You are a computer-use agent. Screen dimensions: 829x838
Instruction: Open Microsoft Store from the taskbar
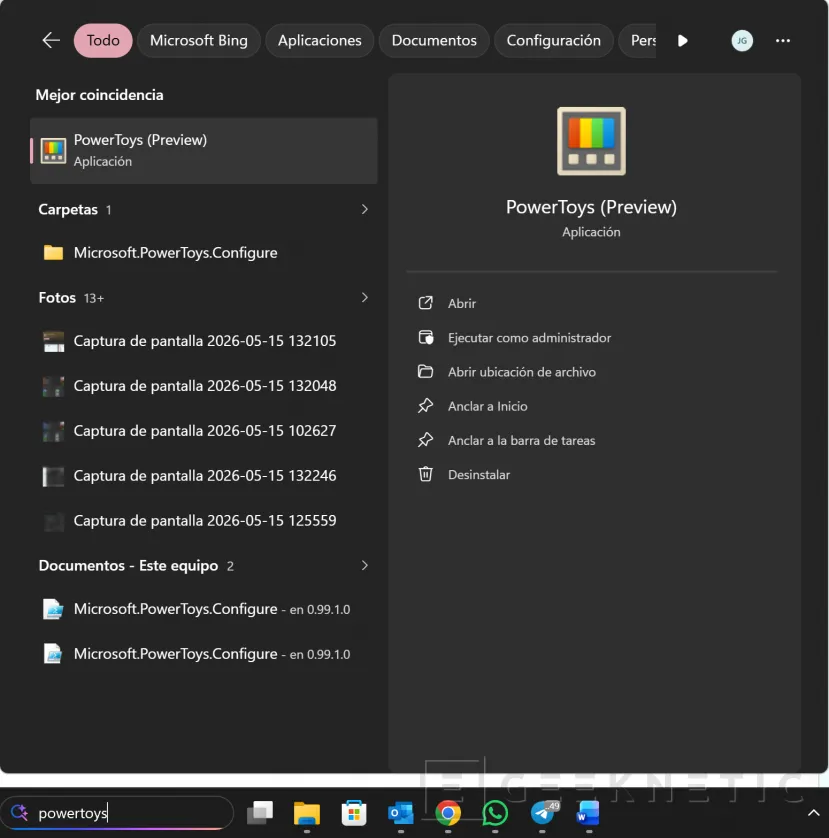tap(354, 813)
